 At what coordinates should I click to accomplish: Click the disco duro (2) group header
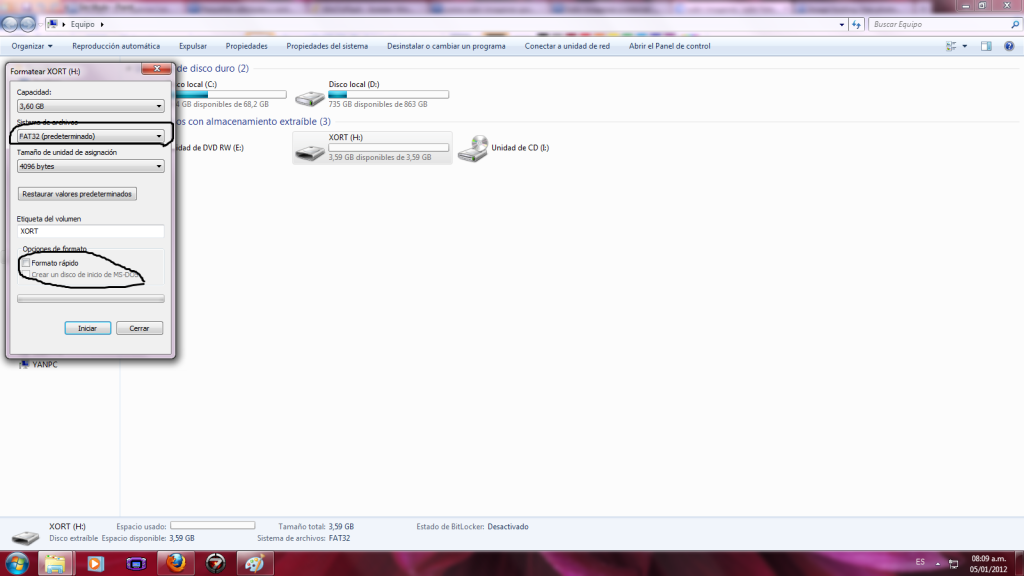pos(213,68)
